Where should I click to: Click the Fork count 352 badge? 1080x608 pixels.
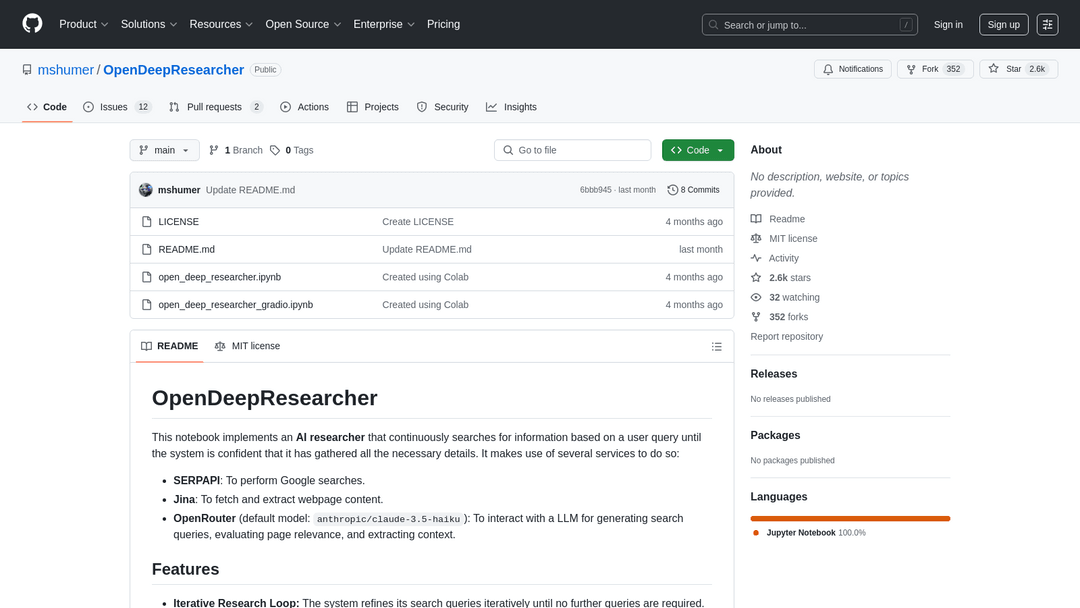click(953, 69)
